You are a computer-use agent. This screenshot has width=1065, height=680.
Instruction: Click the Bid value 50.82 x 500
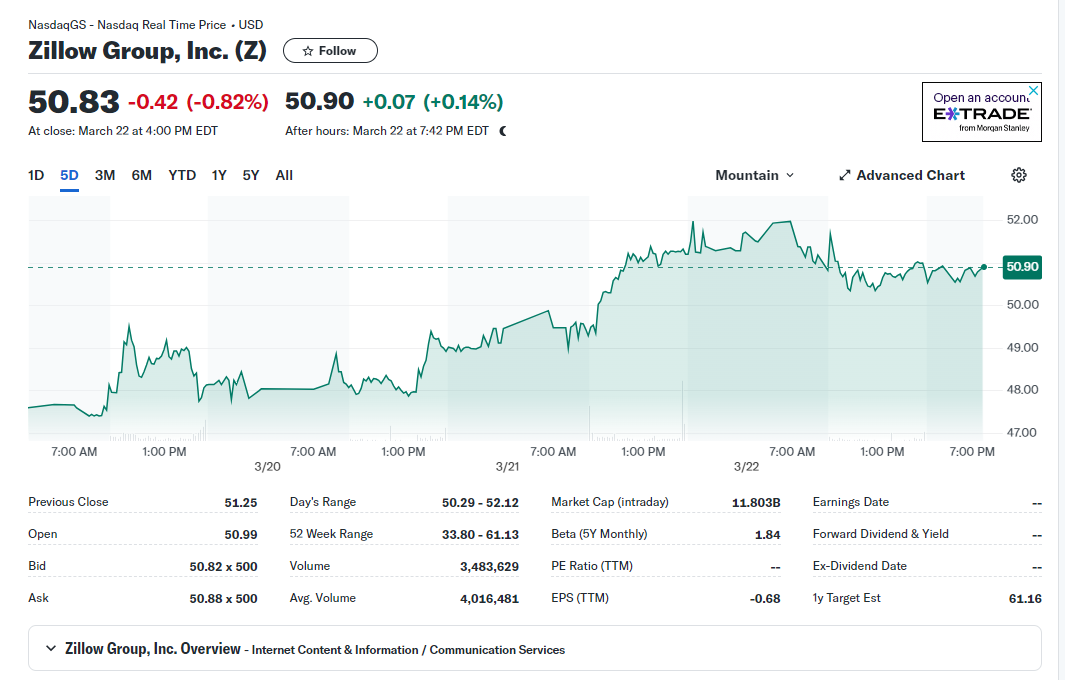[223, 567]
